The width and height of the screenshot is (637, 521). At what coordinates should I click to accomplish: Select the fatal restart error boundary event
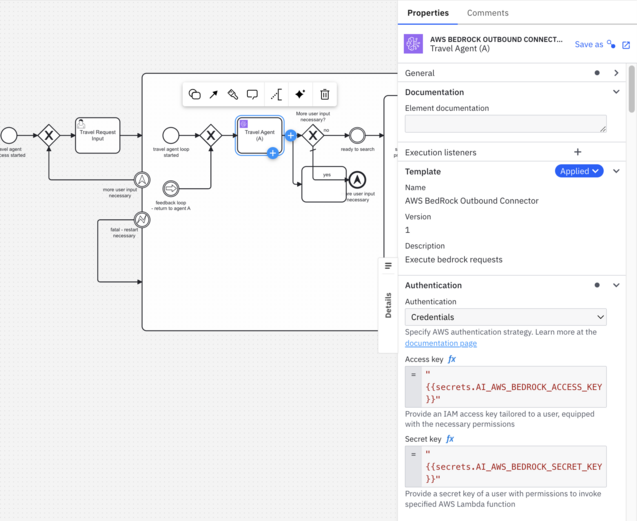[142, 219]
